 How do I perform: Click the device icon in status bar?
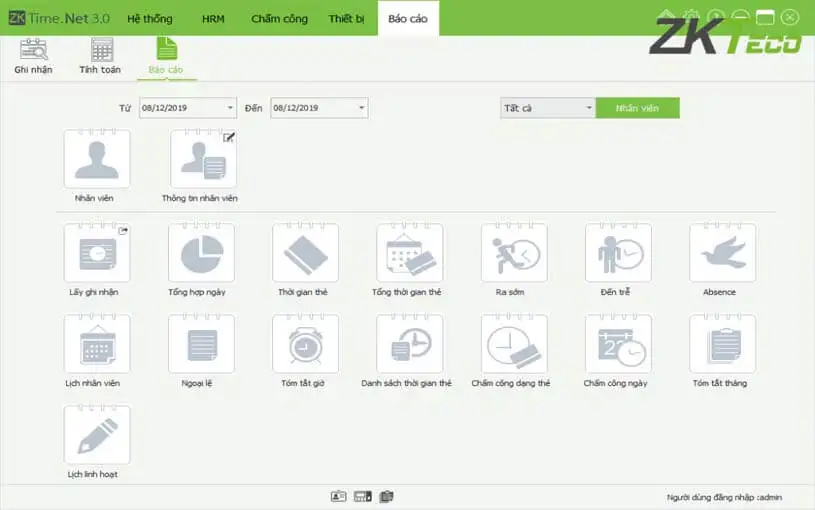363,496
